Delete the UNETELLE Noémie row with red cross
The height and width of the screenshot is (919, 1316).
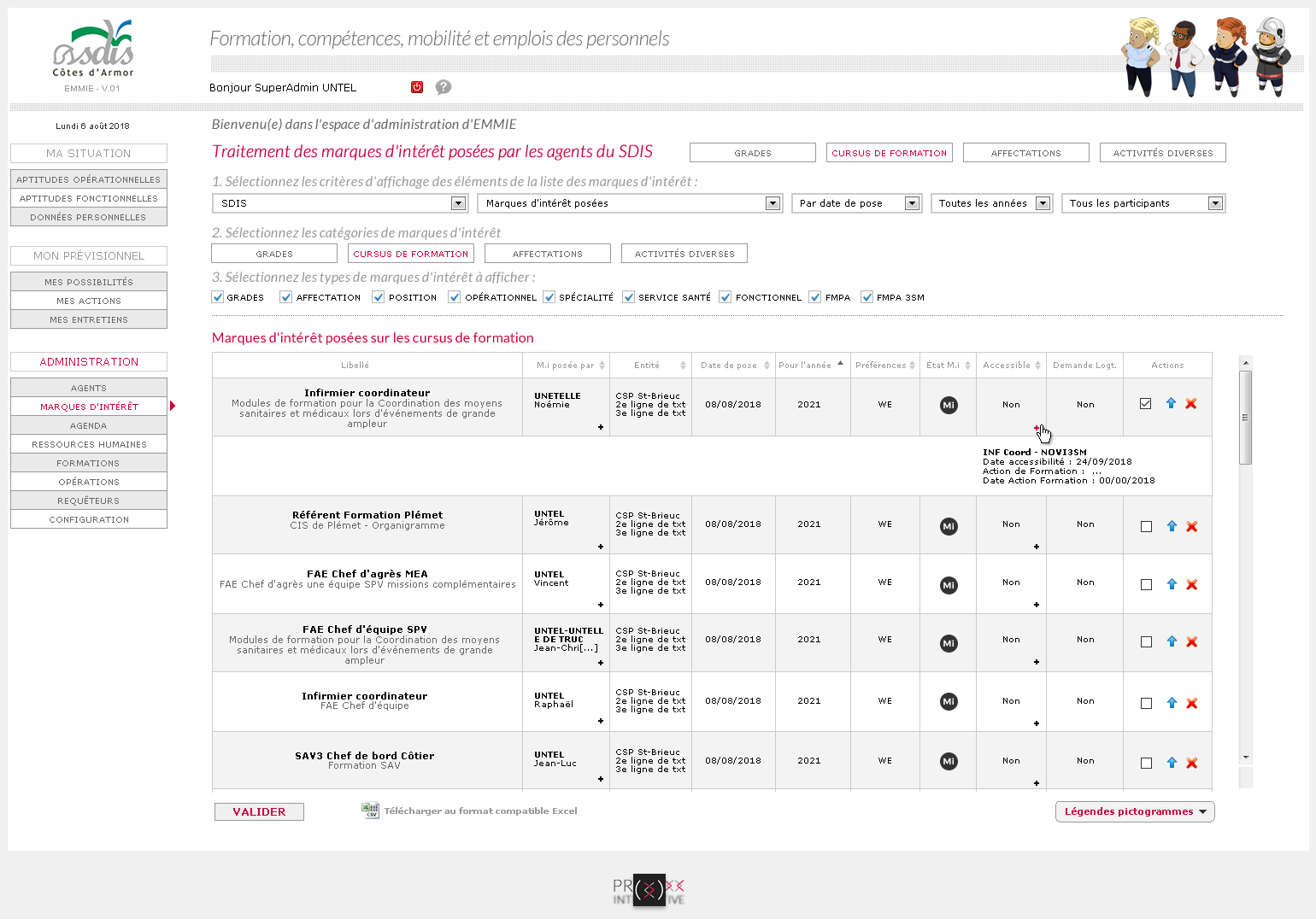(1191, 403)
